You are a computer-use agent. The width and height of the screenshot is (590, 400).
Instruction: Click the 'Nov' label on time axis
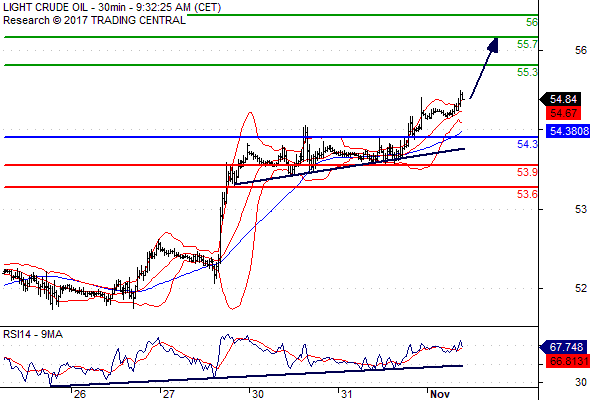click(439, 394)
